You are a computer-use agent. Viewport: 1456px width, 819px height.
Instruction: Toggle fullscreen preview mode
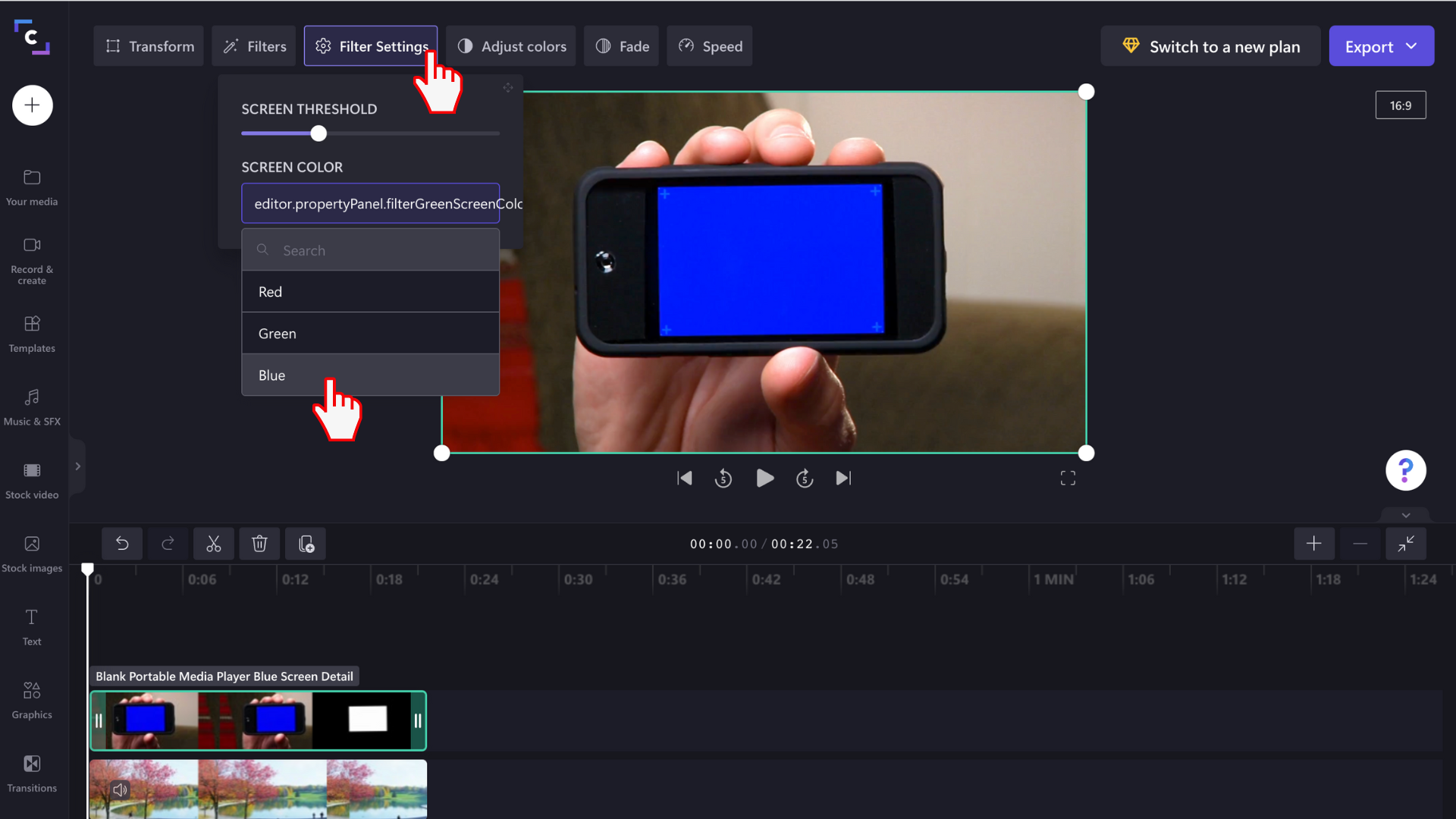(1067, 478)
